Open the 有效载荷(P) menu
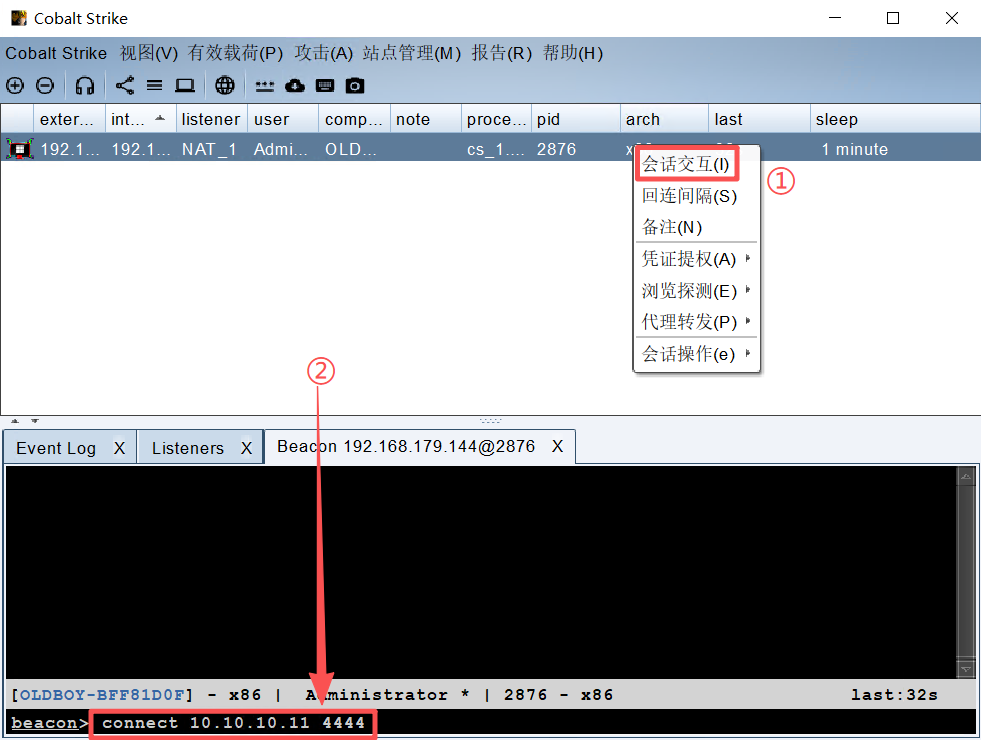This screenshot has height=740, width=981. [x=235, y=53]
